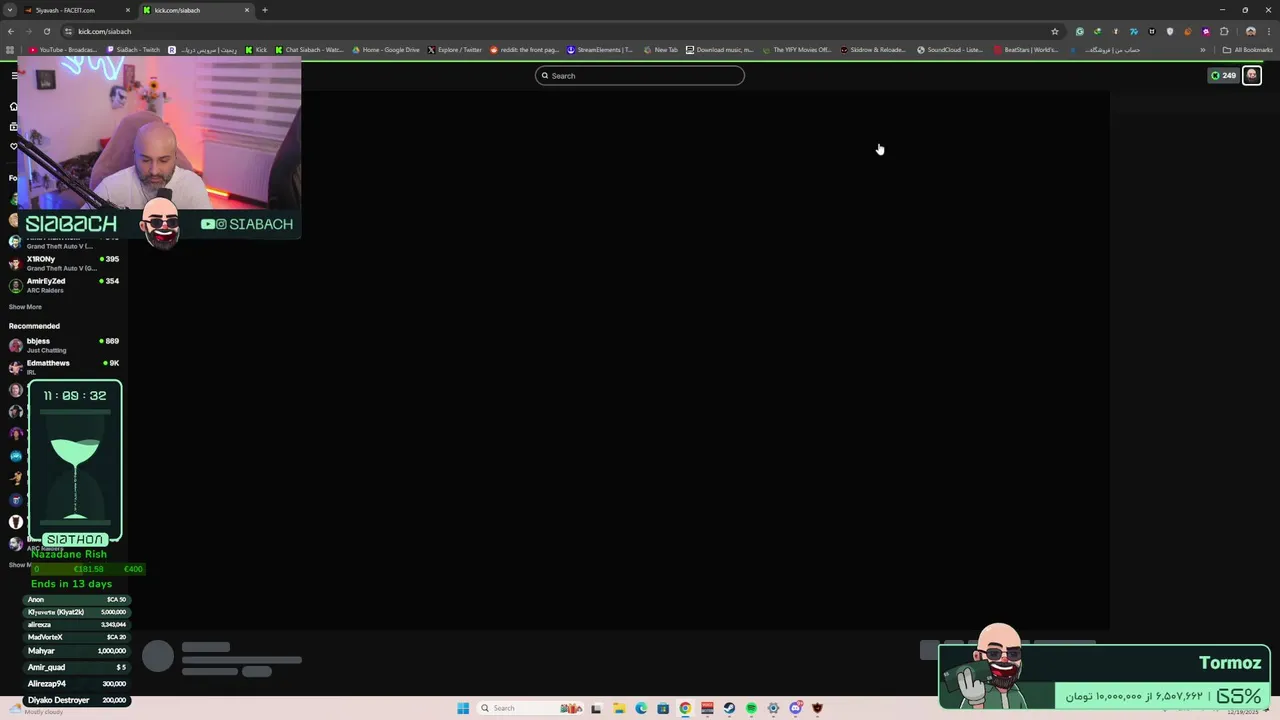Open the BeatStars bookmark
The width and height of the screenshot is (1280, 720).
(1026, 49)
